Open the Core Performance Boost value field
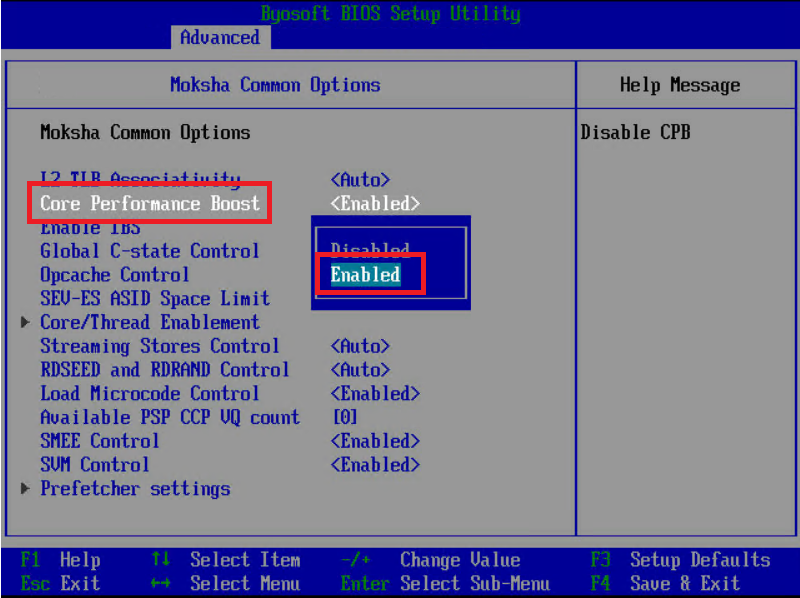This screenshot has height=598, width=800. point(375,203)
